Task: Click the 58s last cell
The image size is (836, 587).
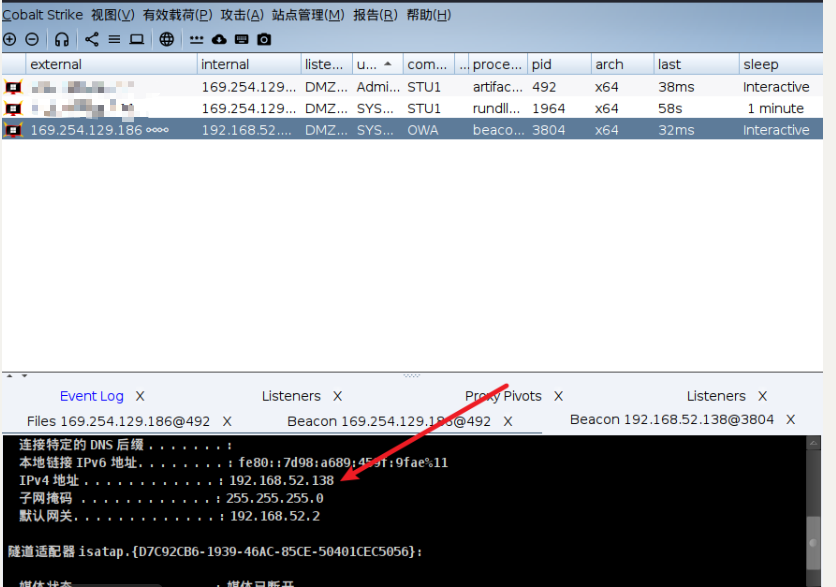Action: pos(696,108)
